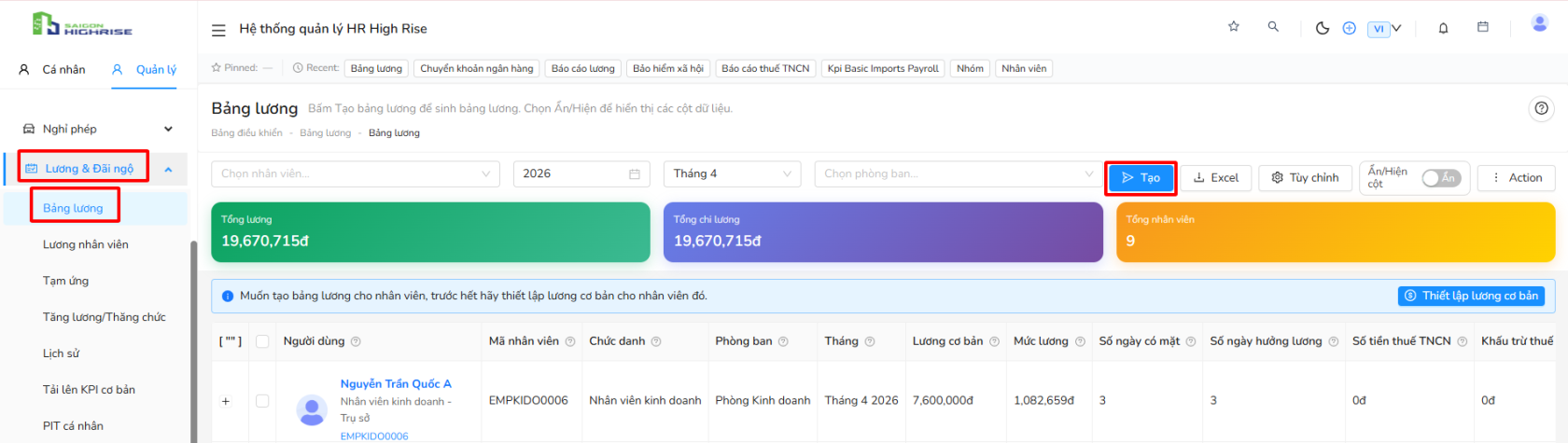Expand row with the plus icon

point(226,401)
